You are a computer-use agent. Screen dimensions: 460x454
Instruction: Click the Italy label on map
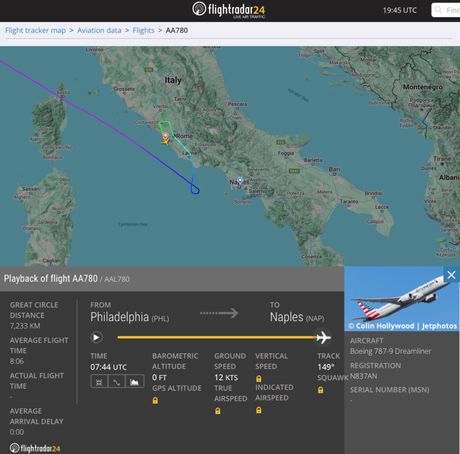tap(173, 80)
